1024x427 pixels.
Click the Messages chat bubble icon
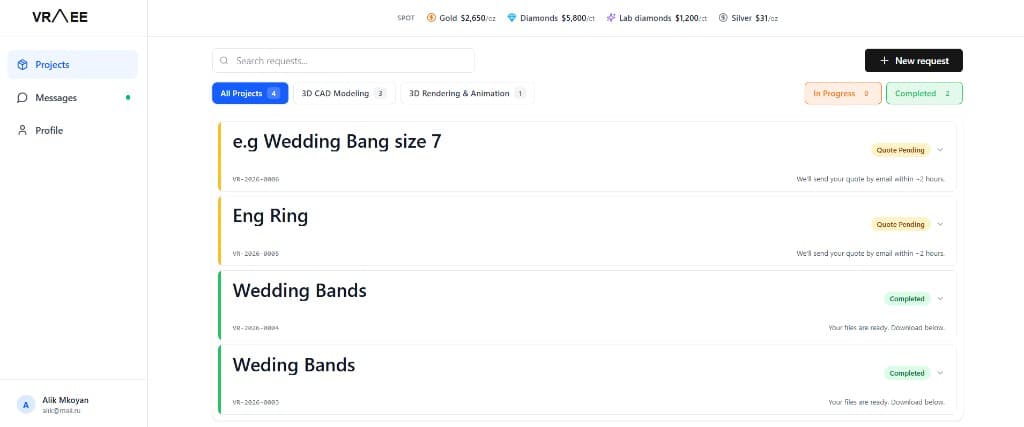click(22, 98)
